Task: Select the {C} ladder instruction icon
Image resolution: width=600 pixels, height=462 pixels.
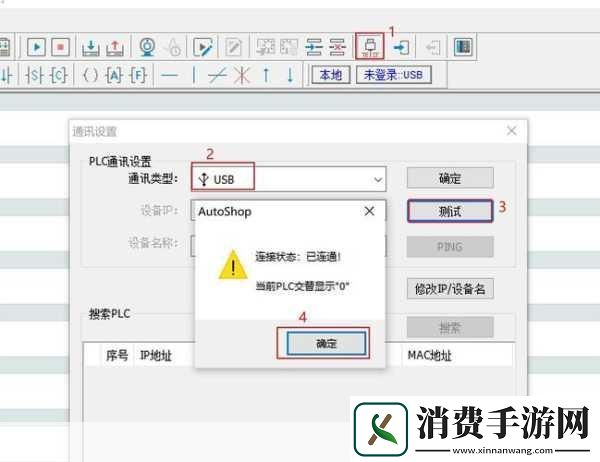Action: tap(59, 75)
